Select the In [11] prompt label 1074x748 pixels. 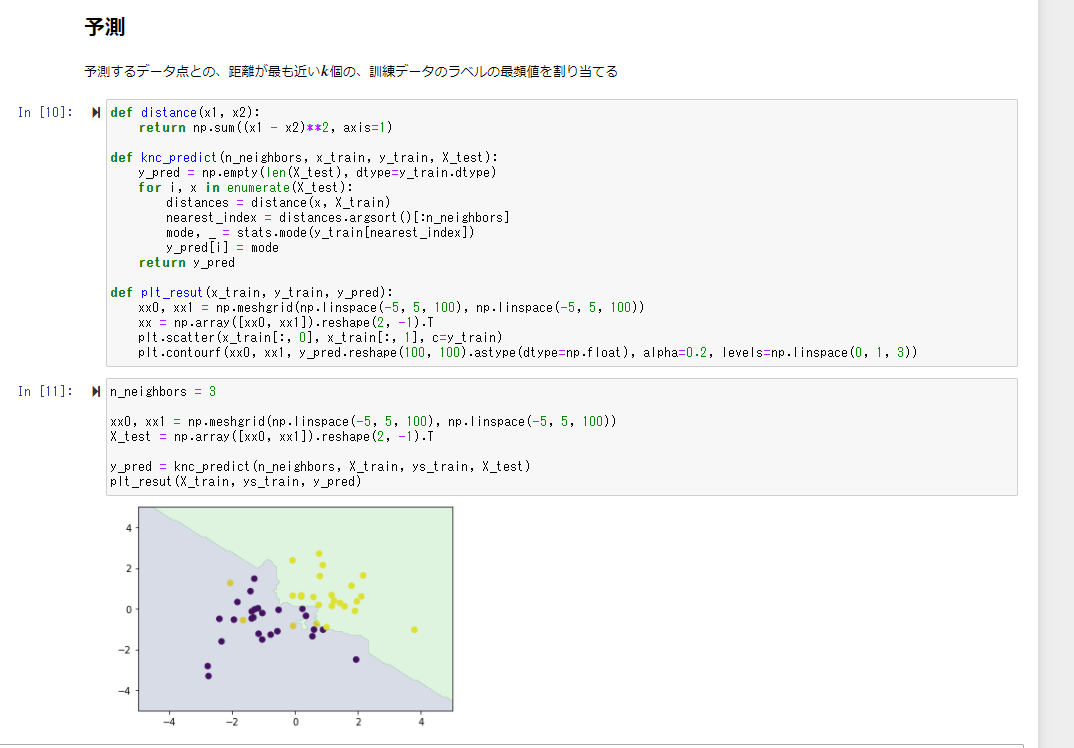click(45, 391)
